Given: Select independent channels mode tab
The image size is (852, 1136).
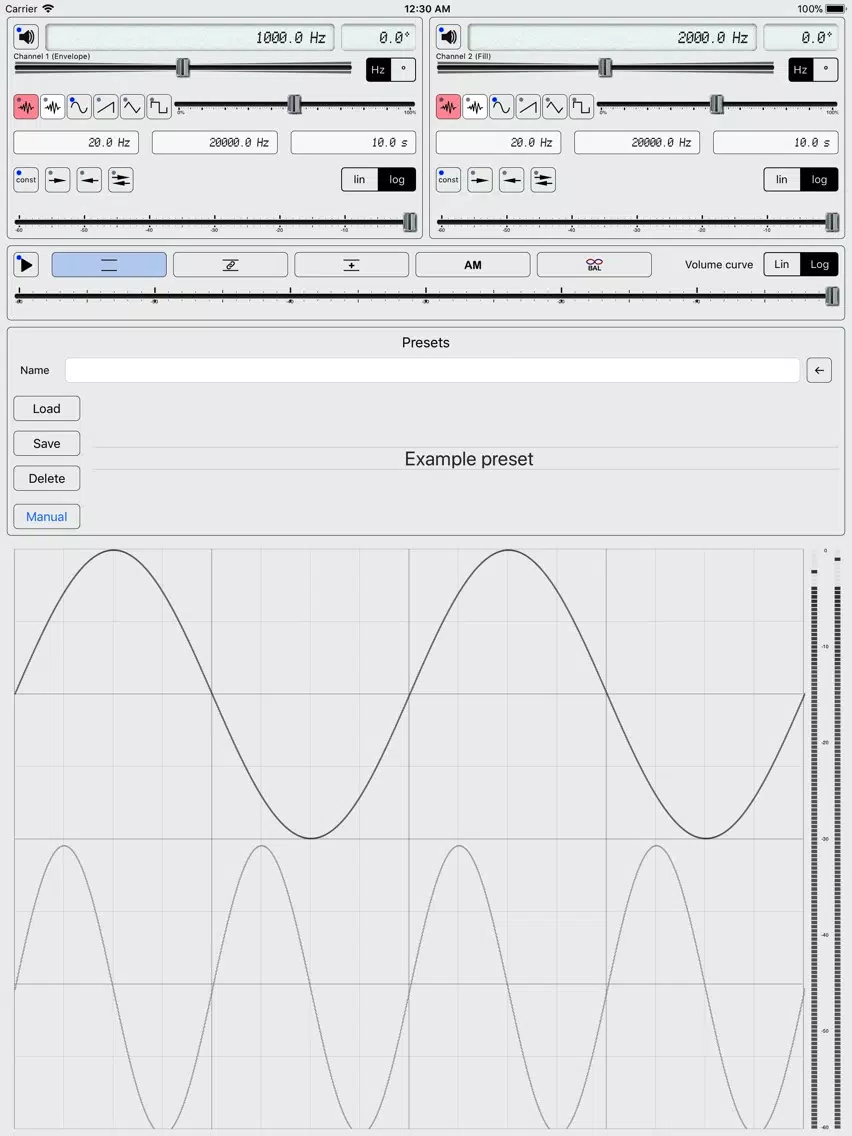Looking at the screenshot, I should (x=109, y=264).
